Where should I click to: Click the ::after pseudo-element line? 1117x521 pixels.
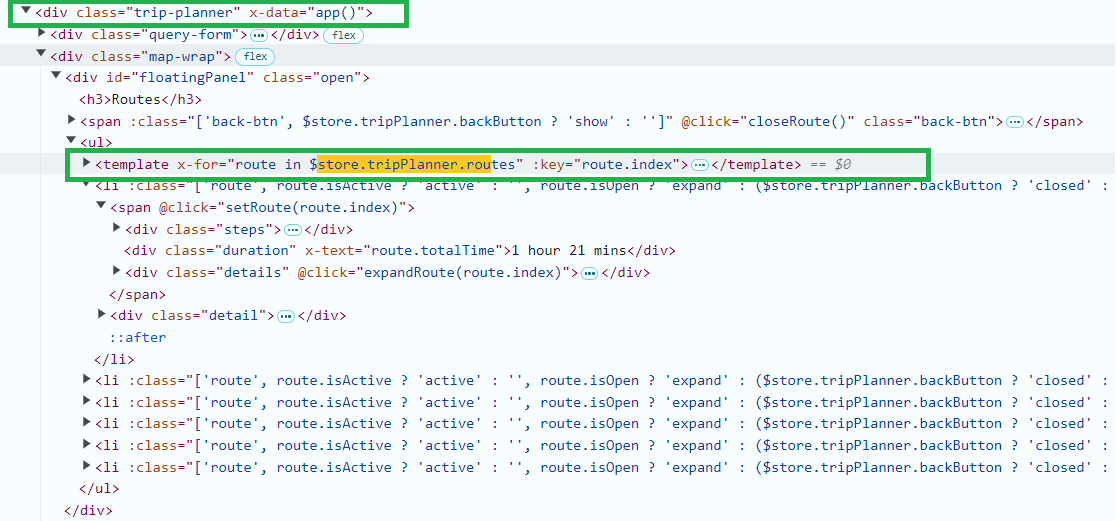(x=137, y=337)
